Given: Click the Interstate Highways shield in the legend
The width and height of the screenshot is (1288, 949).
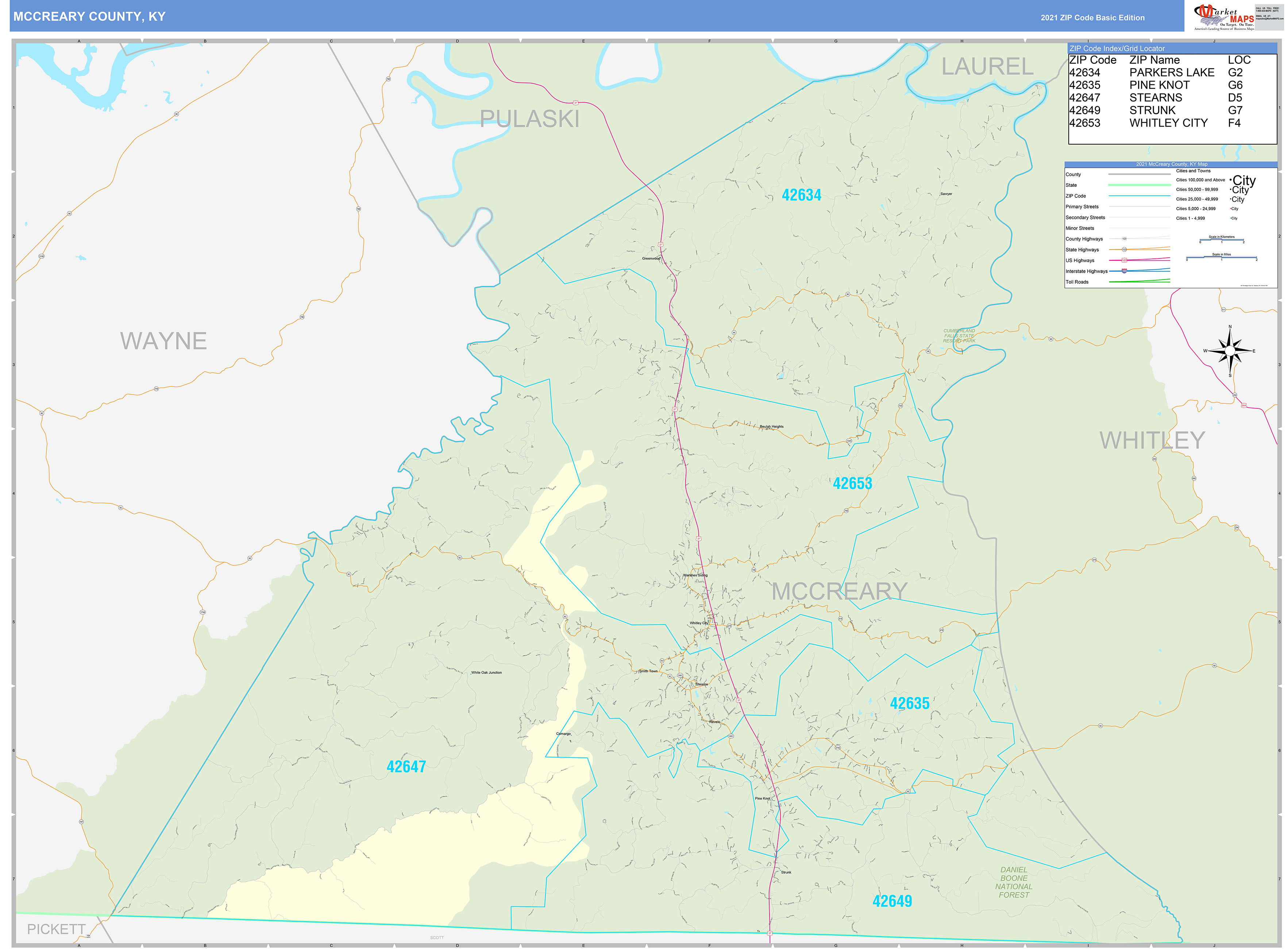Looking at the screenshot, I should (x=1124, y=272).
